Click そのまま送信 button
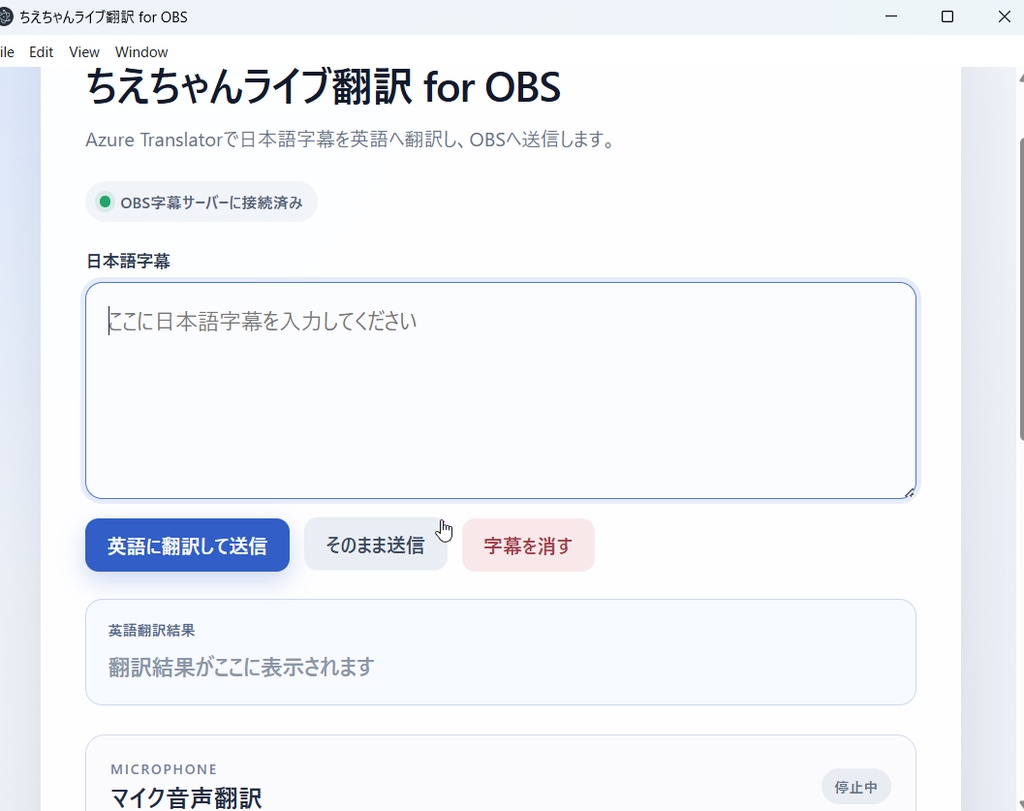The image size is (1024, 811). [x=376, y=545]
